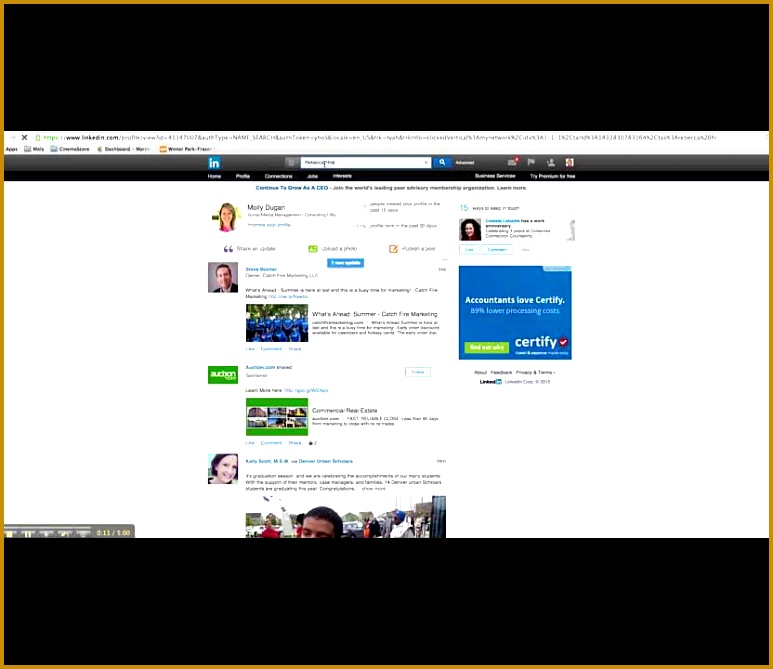Click Find out why on Certify ad
The height and width of the screenshot is (669, 773).
[487, 348]
